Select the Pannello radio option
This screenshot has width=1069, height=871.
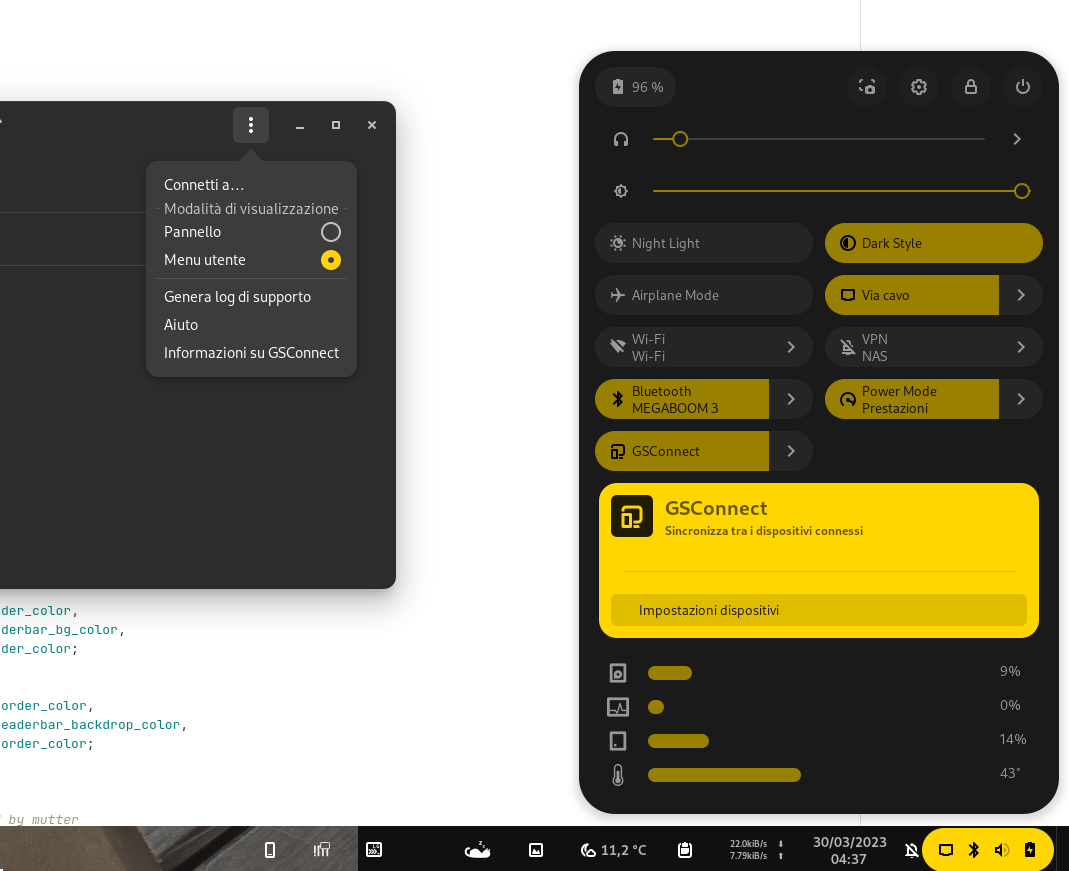pyautogui.click(x=251, y=232)
